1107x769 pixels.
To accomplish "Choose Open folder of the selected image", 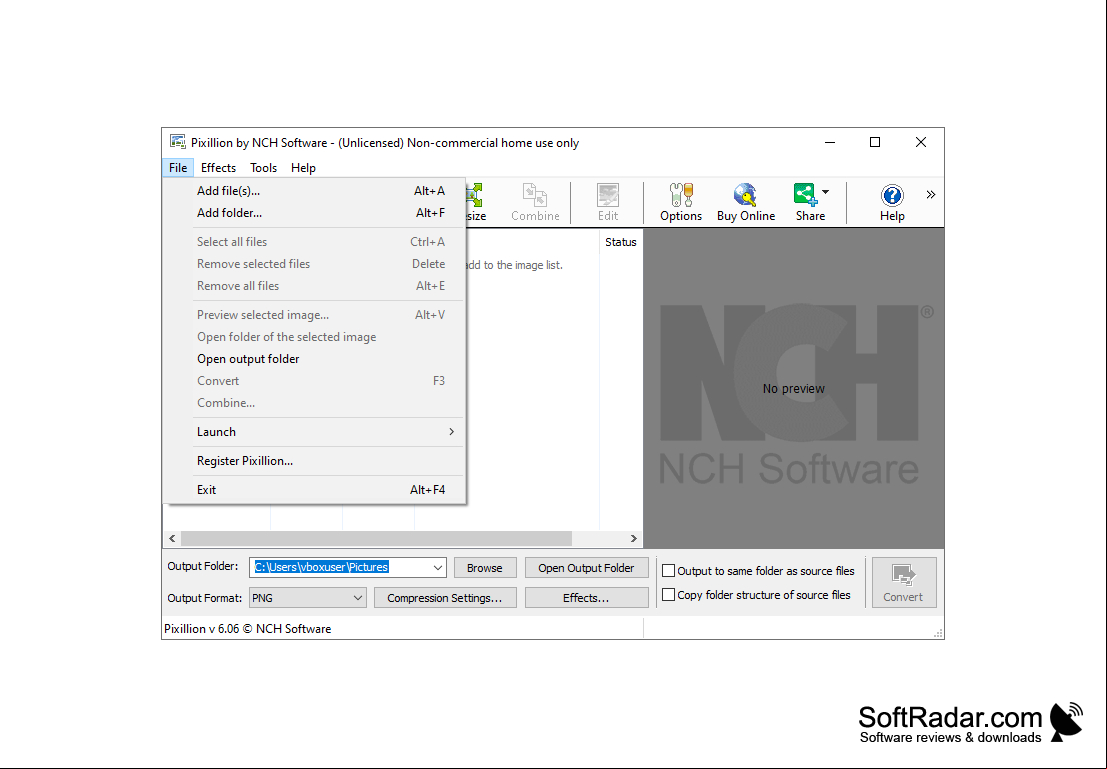I will (x=314, y=337).
